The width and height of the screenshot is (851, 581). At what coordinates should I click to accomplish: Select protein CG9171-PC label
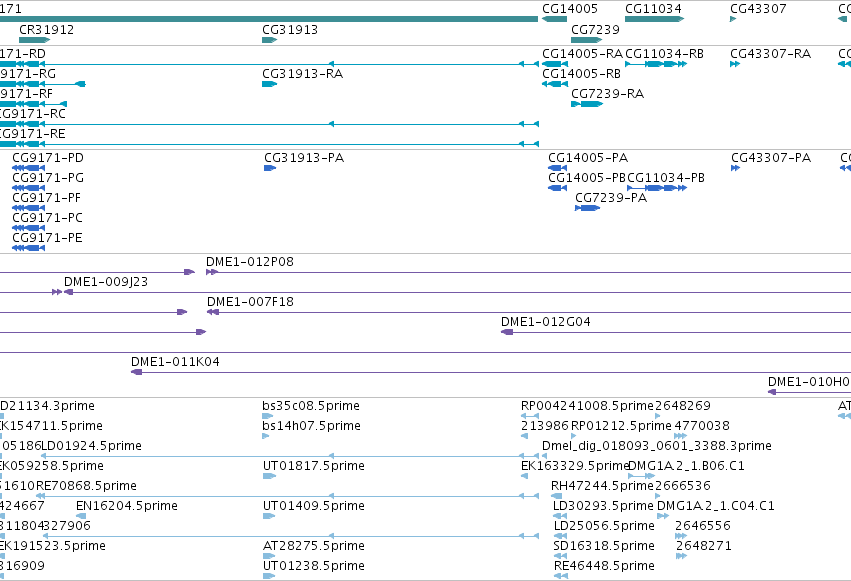click(x=48, y=218)
